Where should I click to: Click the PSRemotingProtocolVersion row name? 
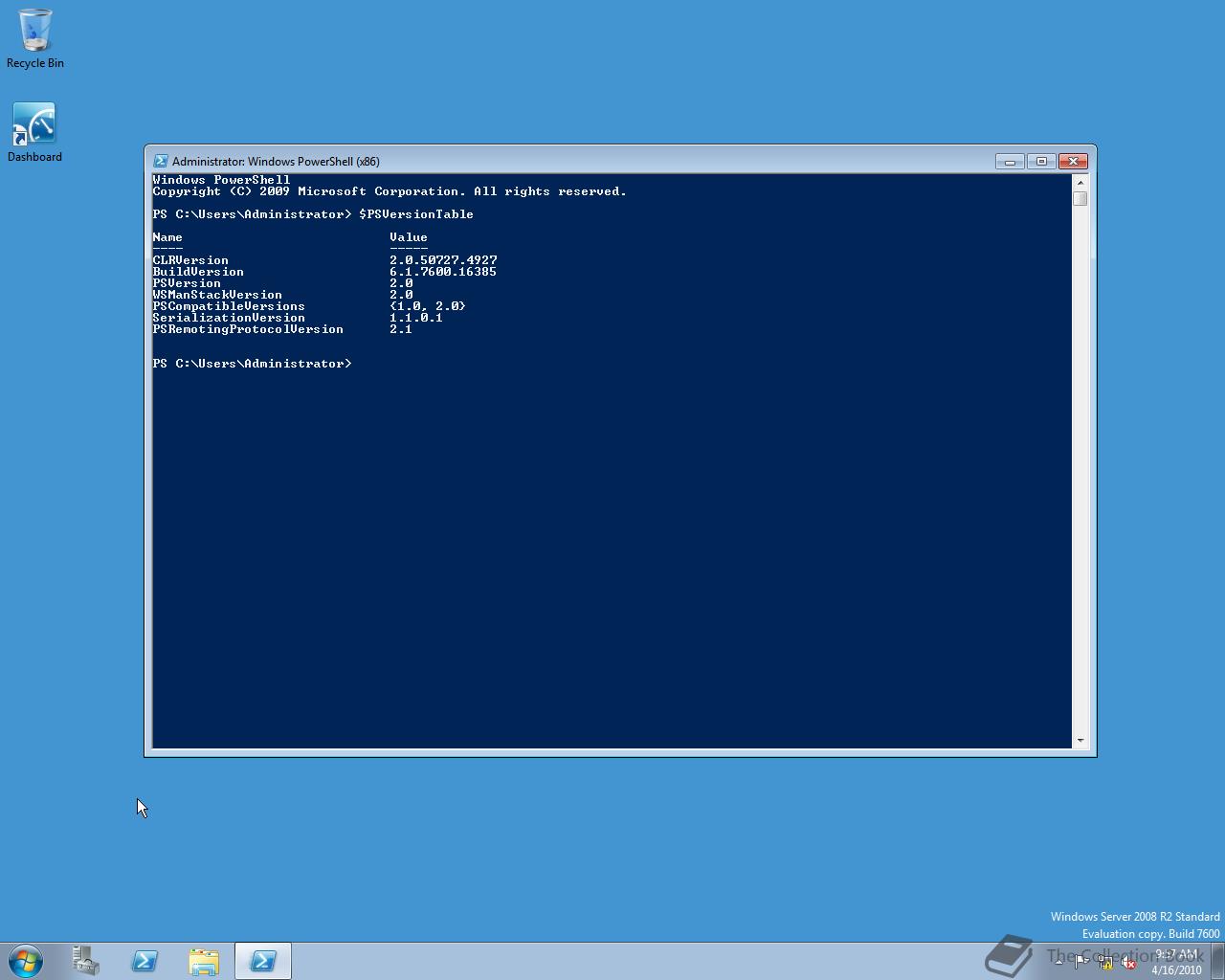[x=248, y=329]
